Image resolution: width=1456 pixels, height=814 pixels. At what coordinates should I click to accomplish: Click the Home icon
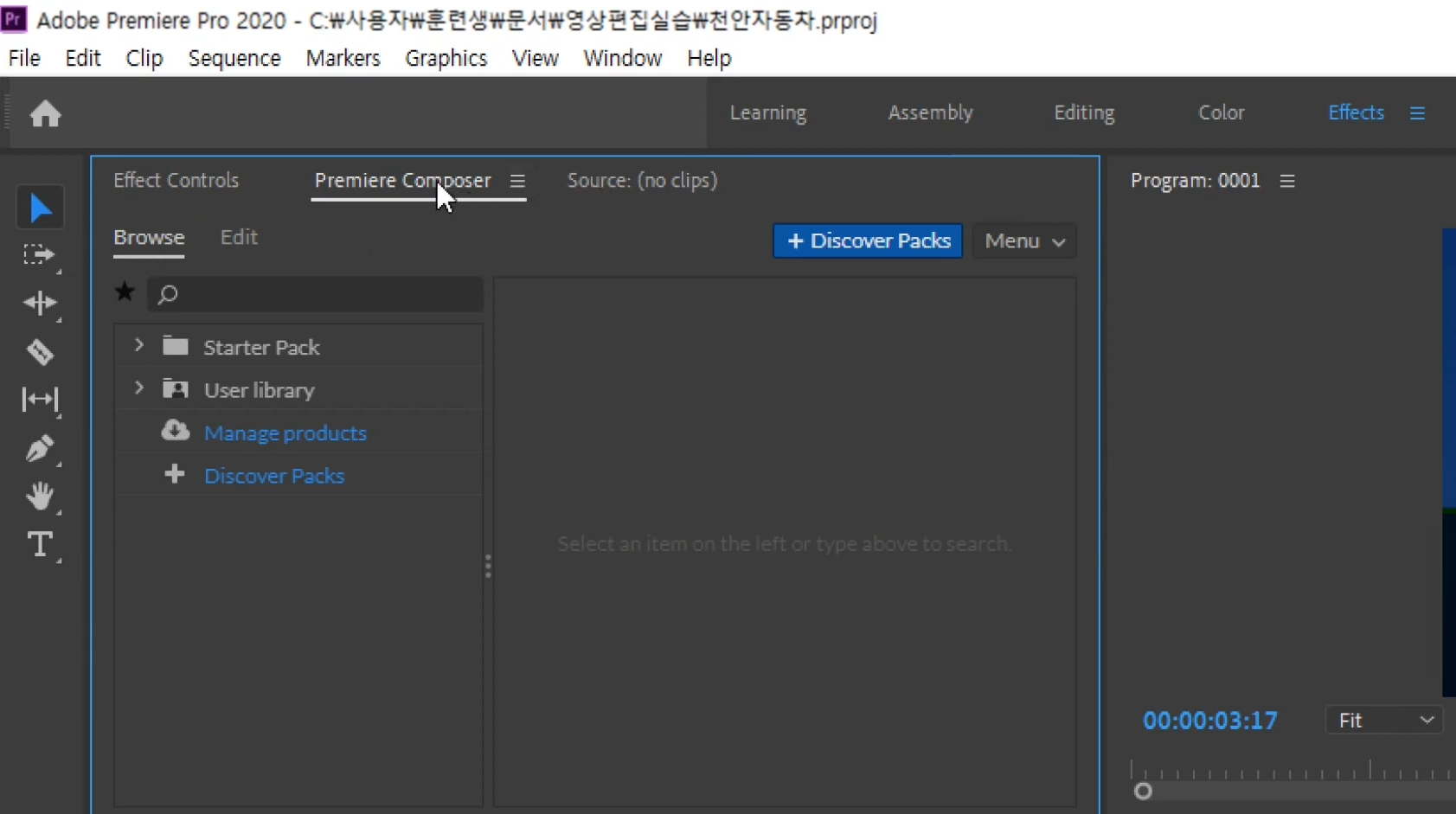pyautogui.click(x=45, y=113)
